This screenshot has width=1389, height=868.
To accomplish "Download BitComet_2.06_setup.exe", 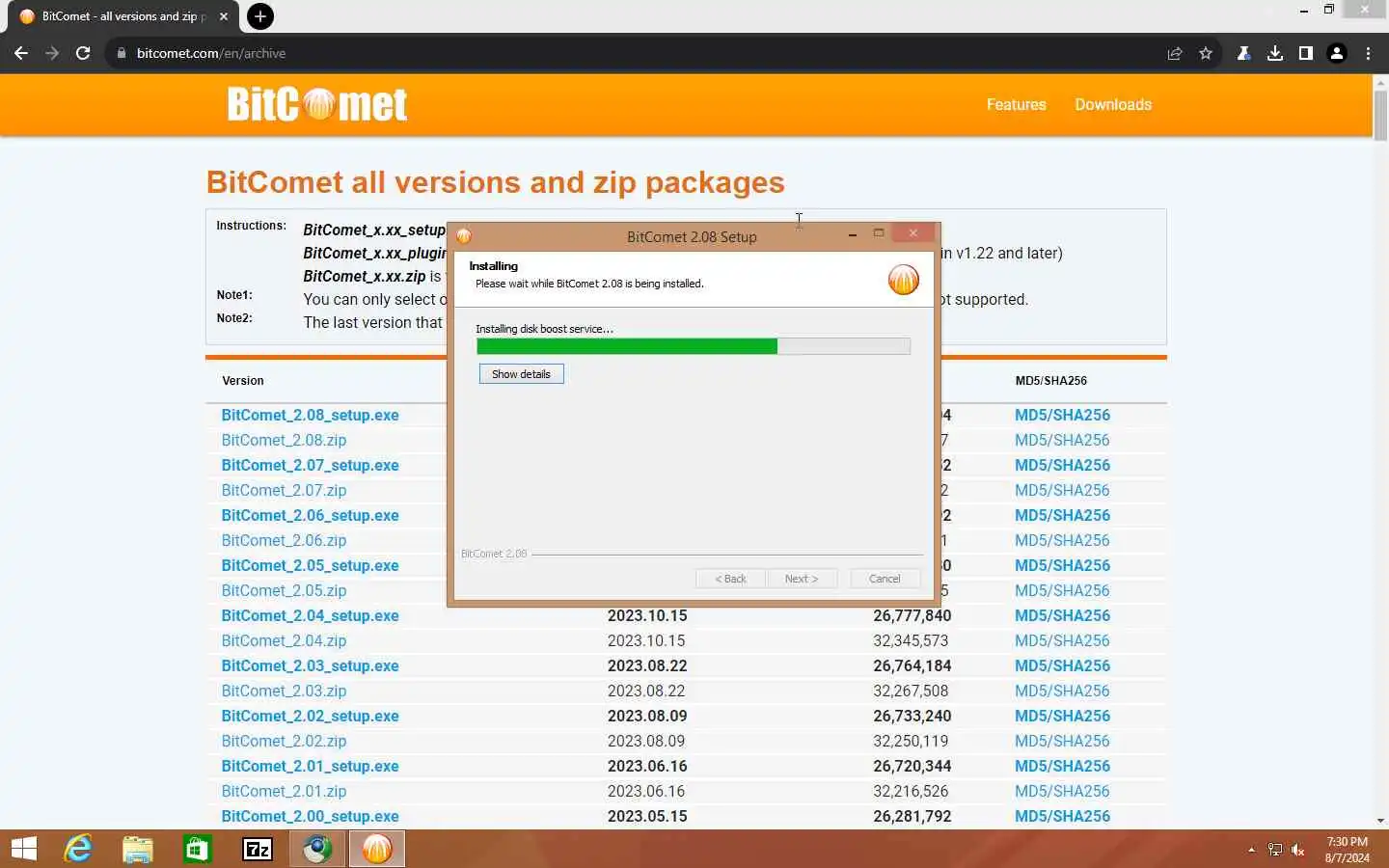I will coord(310,515).
